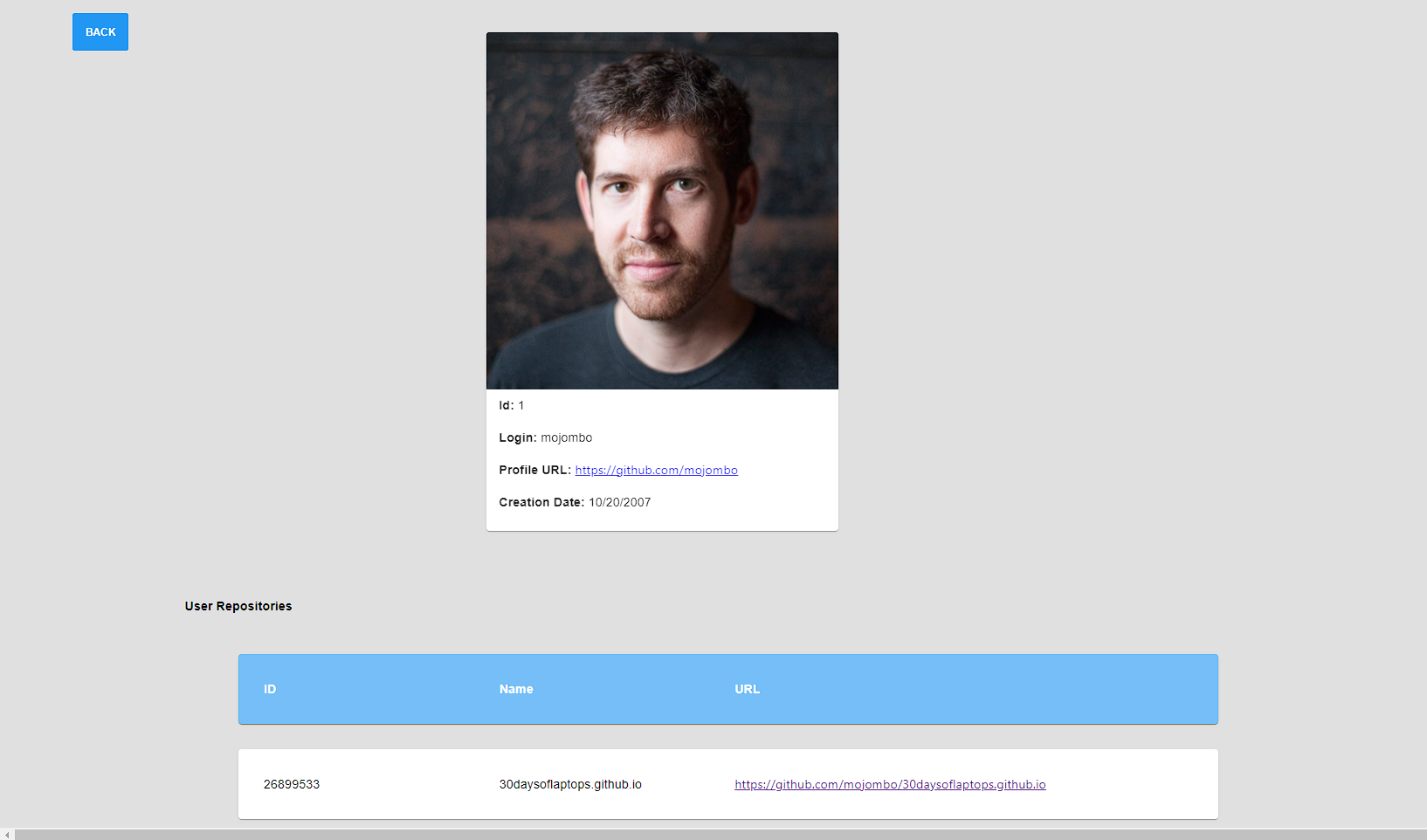Click the Login: mojombo text
This screenshot has width=1427, height=840.
click(x=546, y=437)
